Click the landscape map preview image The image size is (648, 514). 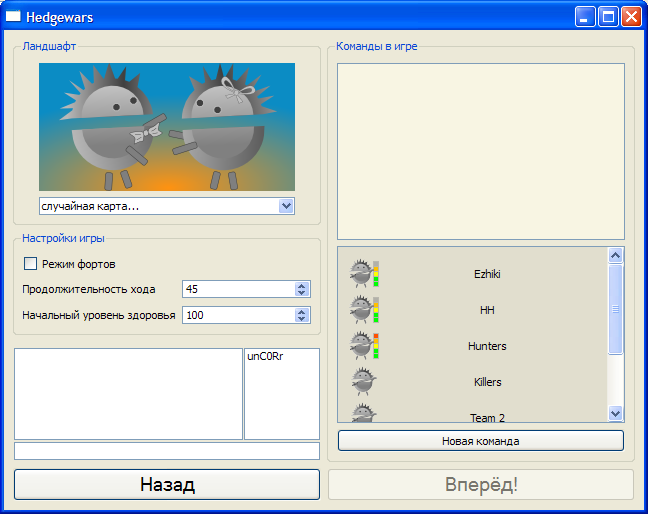click(167, 127)
